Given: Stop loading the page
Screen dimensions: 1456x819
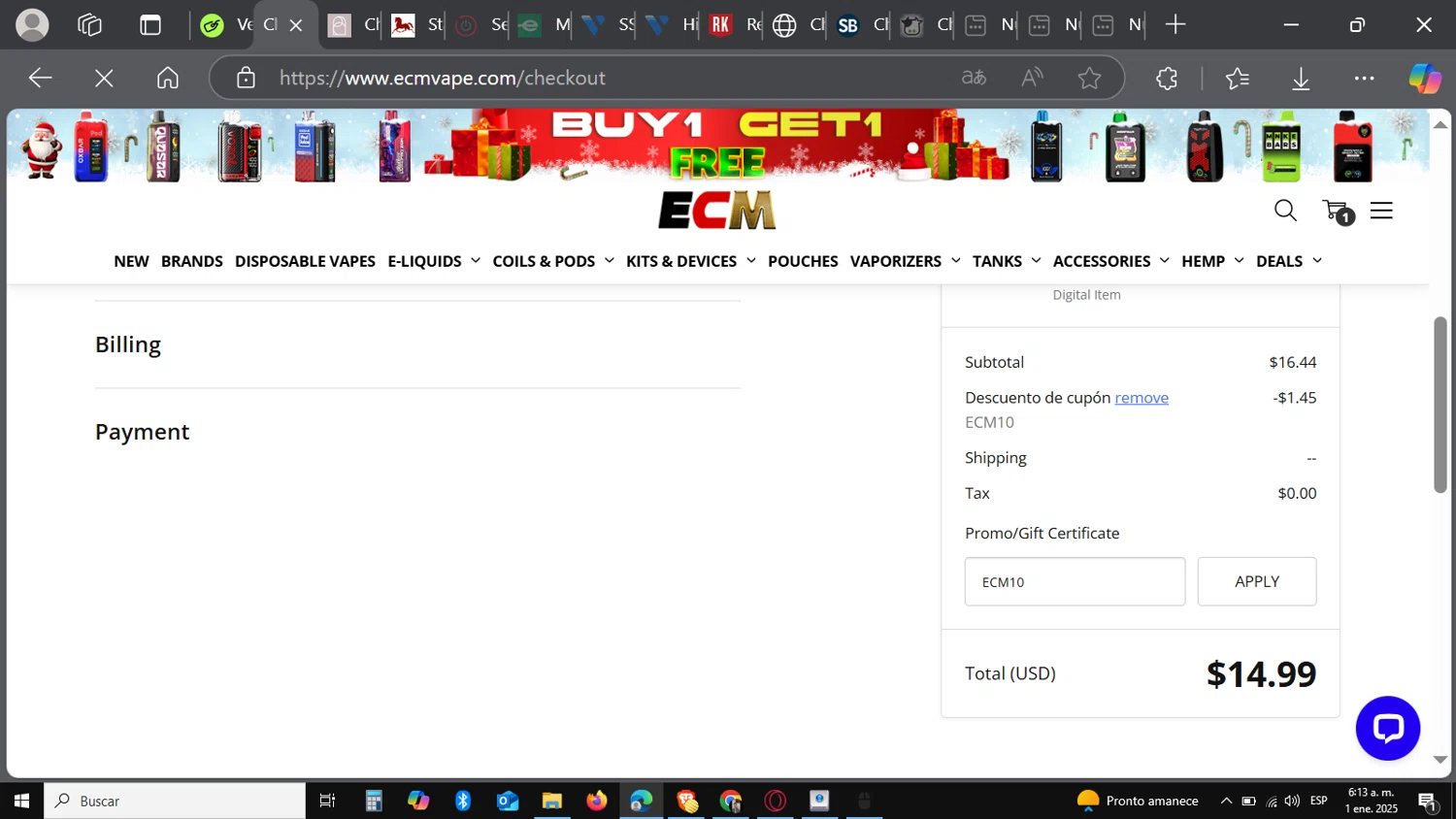Looking at the screenshot, I should click(x=104, y=78).
